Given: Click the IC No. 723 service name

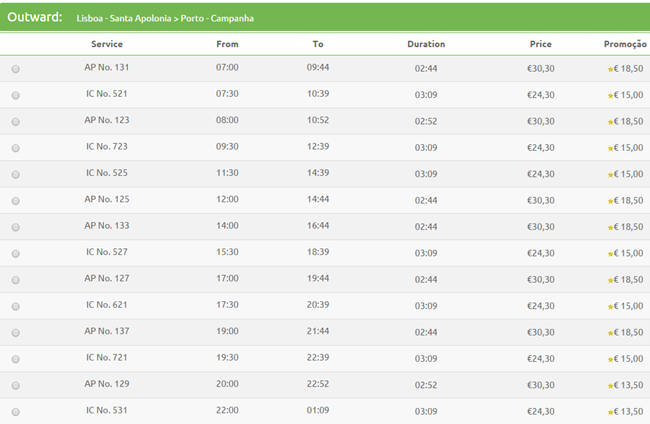Looking at the screenshot, I should (x=107, y=146).
